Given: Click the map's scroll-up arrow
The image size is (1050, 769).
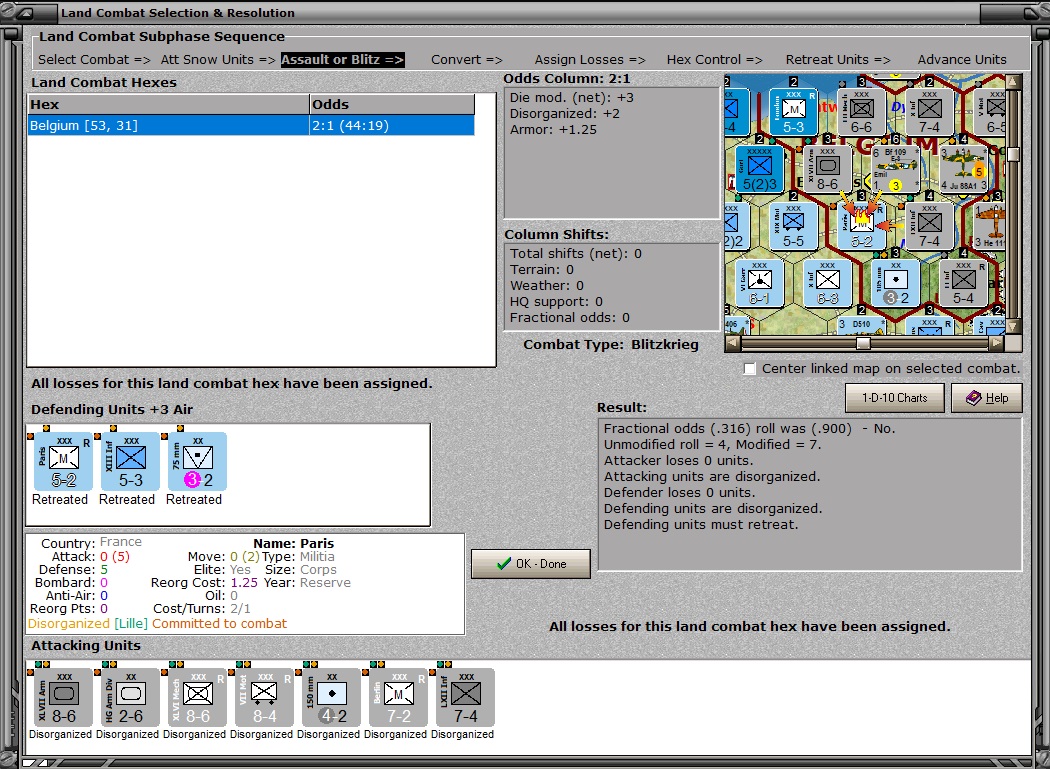Looking at the screenshot, I should click(x=1013, y=82).
